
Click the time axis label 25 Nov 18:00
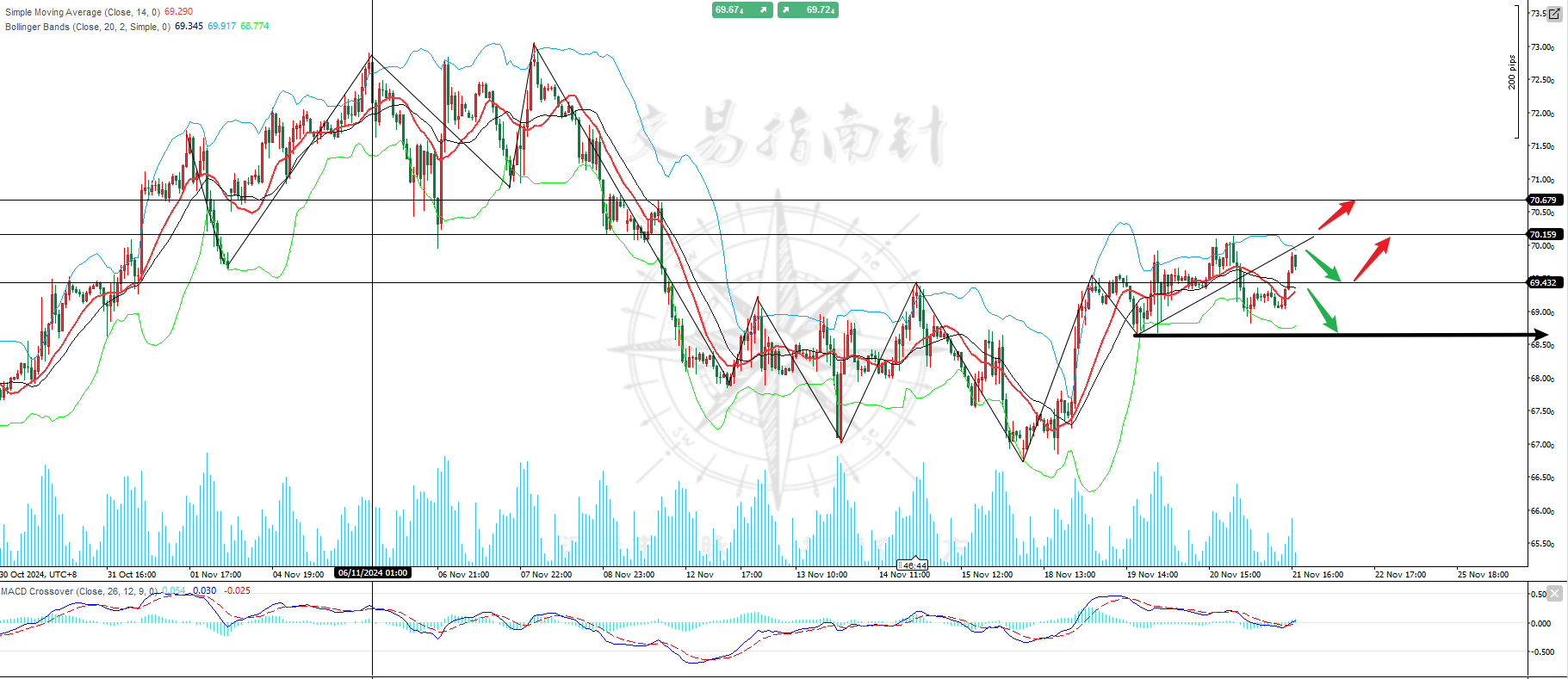point(1483,574)
